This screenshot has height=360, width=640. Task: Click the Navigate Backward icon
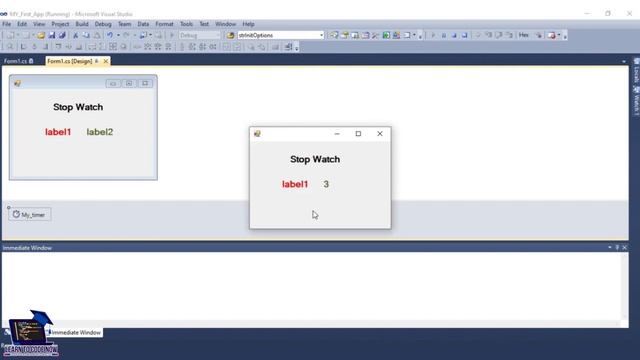(143, 36)
